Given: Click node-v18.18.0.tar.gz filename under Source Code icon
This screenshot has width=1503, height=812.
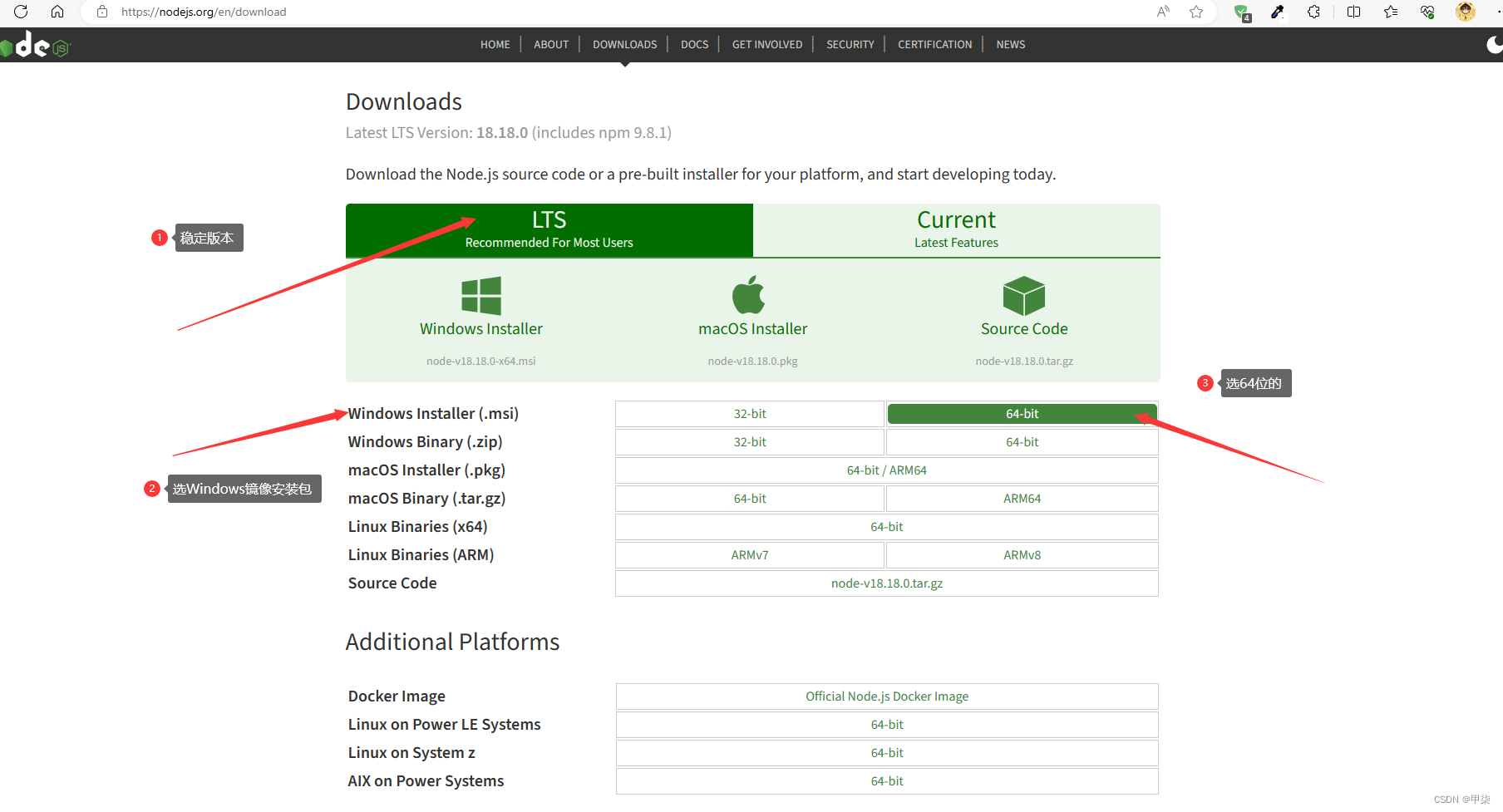Looking at the screenshot, I should (x=1024, y=362).
